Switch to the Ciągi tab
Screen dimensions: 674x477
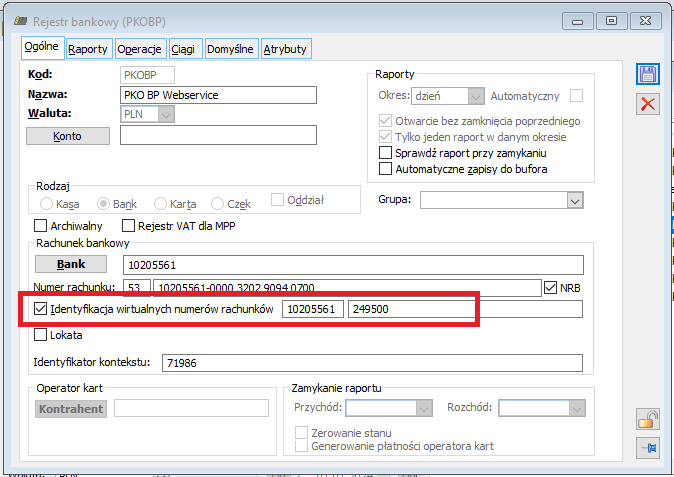[x=184, y=49]
